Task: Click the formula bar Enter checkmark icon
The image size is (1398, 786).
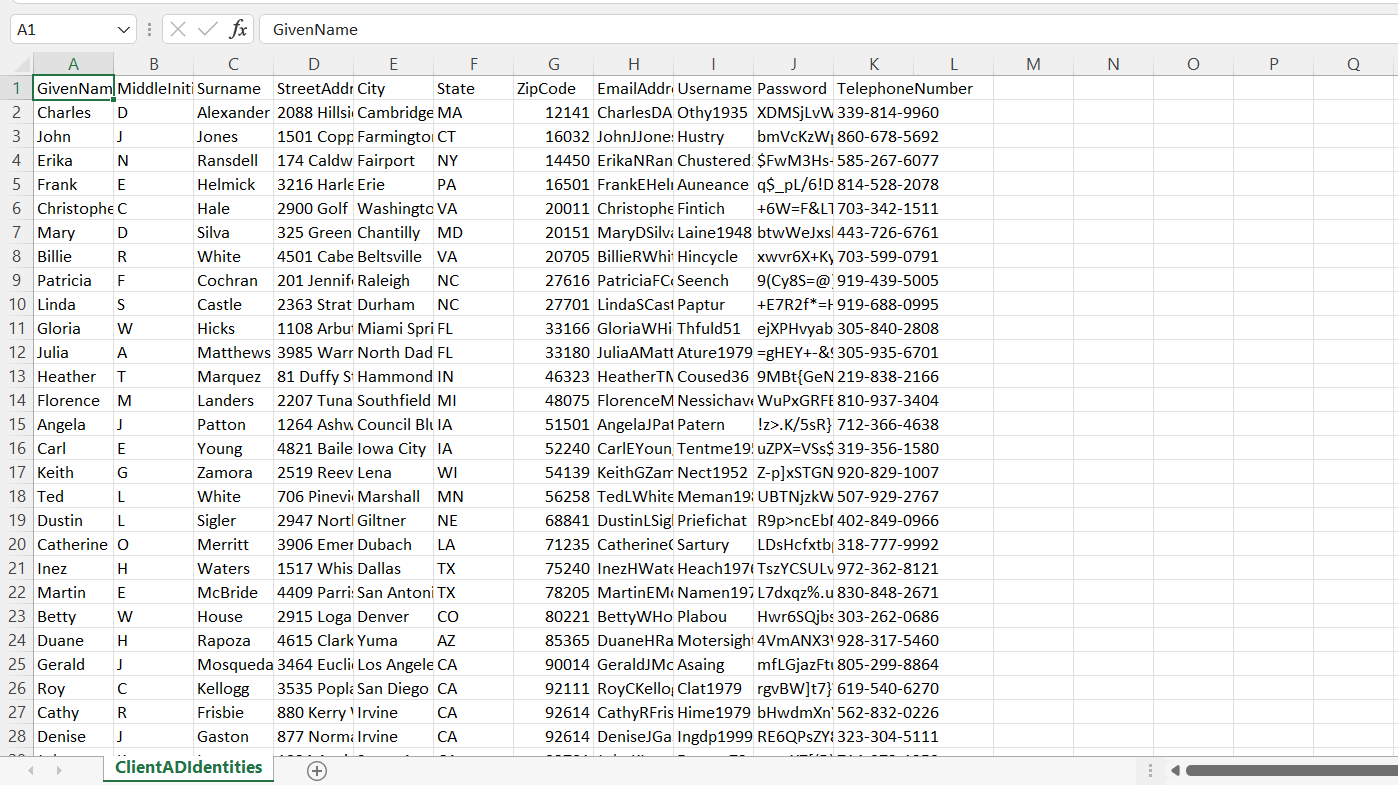Action: click(208, 30)
